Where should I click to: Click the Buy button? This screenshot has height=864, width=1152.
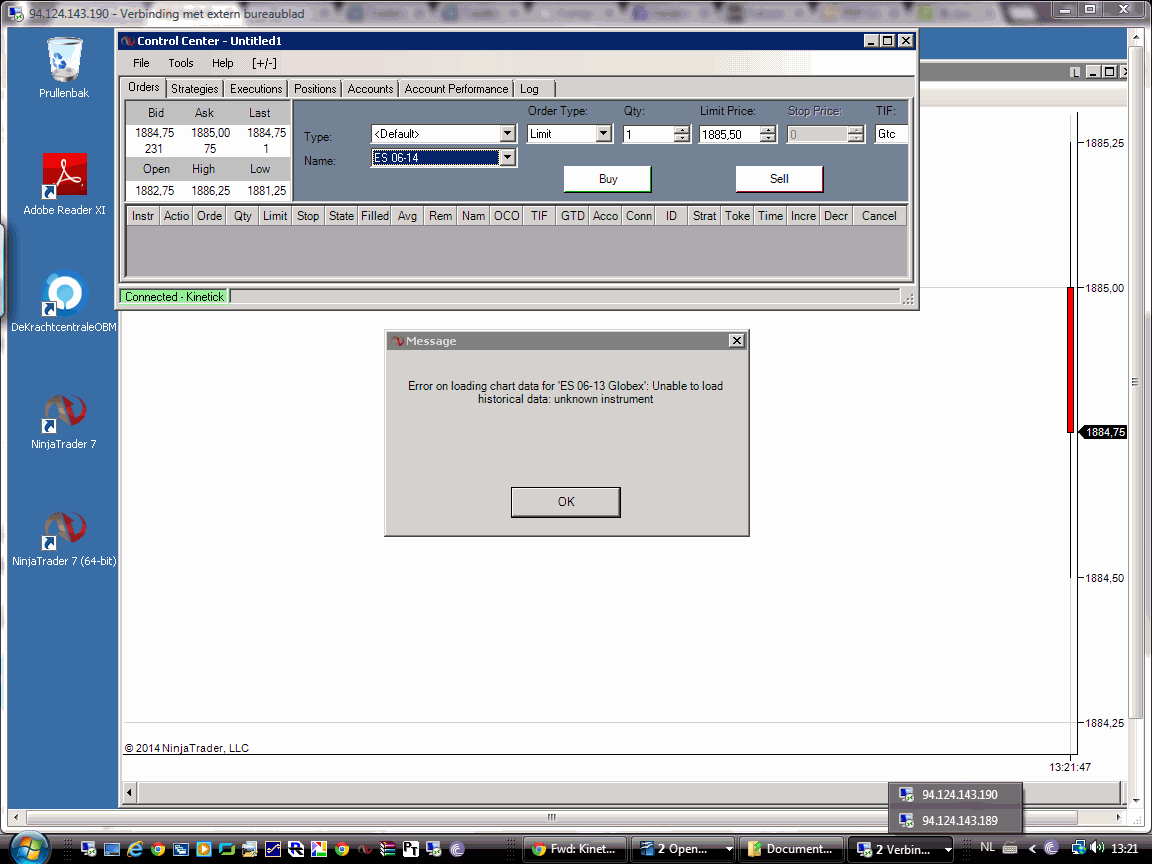point(608,179)
